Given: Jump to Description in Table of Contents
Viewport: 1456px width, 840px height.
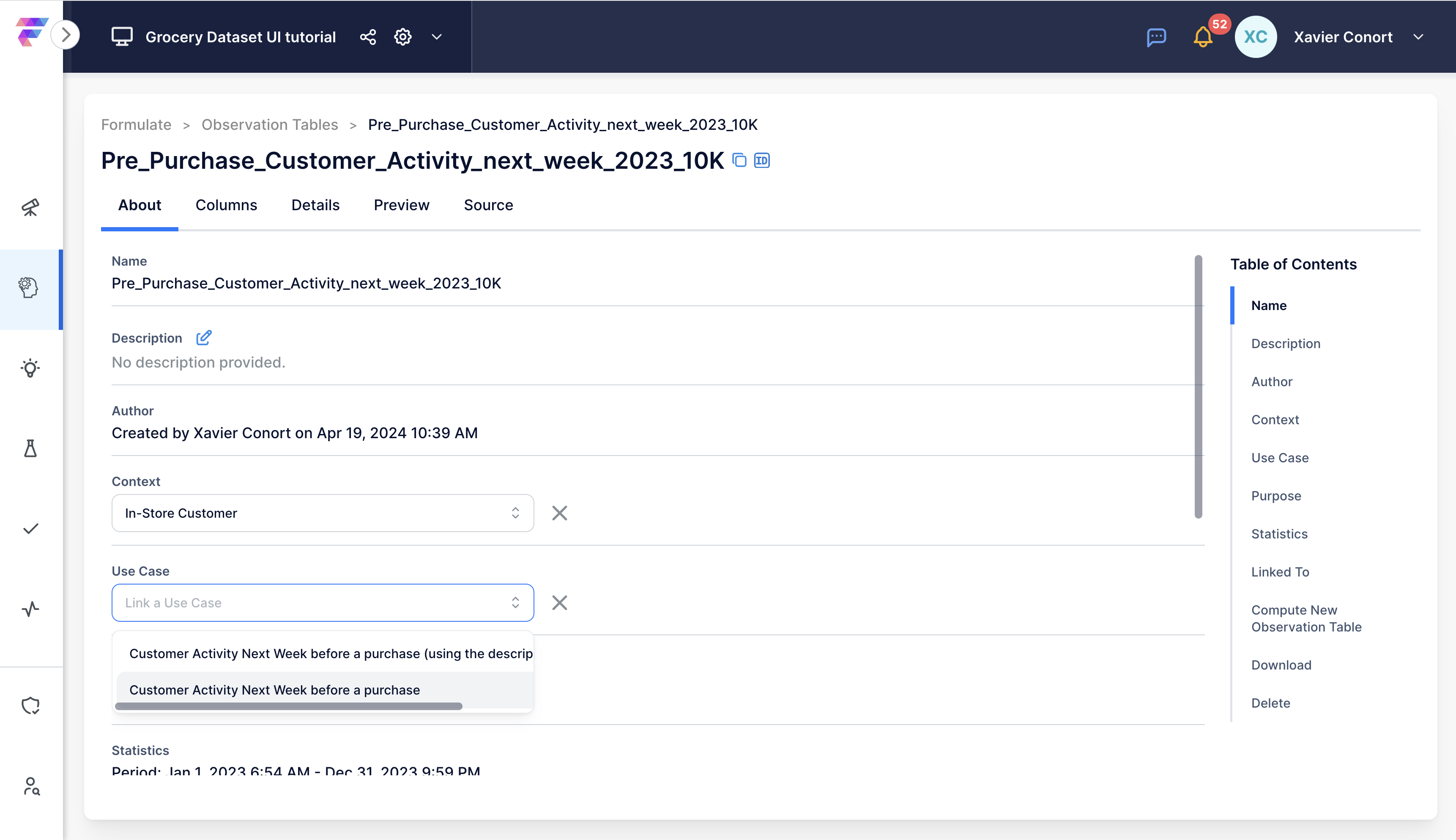Looking at the screenshot, I should coord(1285,344).
